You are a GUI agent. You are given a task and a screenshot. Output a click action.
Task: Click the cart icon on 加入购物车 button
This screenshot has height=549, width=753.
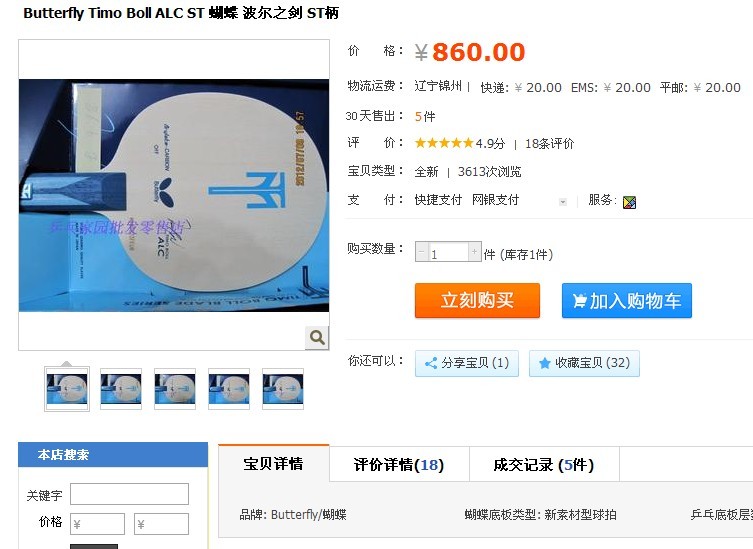[579, 301]
